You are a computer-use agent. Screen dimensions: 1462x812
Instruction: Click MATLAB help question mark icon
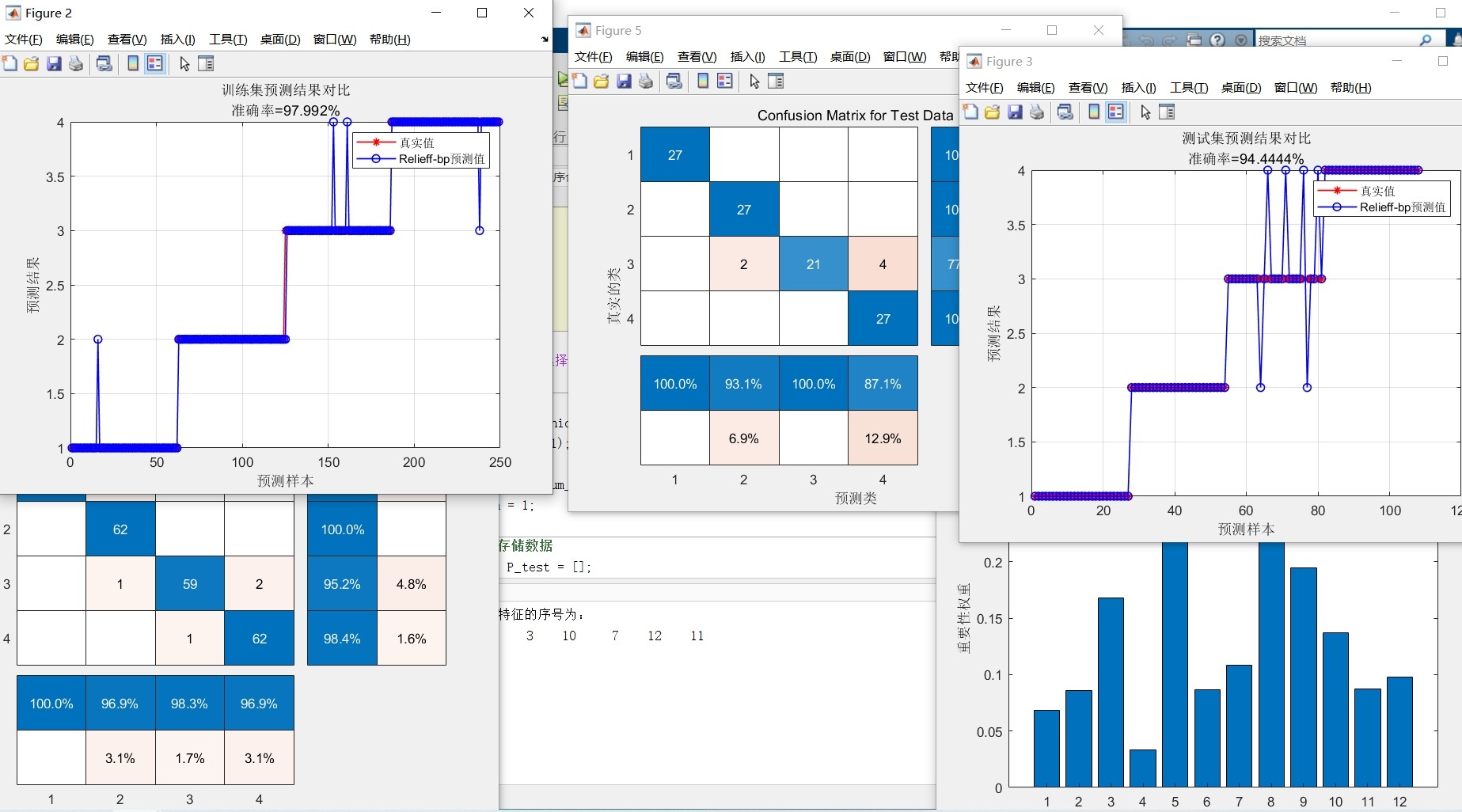1218,40
